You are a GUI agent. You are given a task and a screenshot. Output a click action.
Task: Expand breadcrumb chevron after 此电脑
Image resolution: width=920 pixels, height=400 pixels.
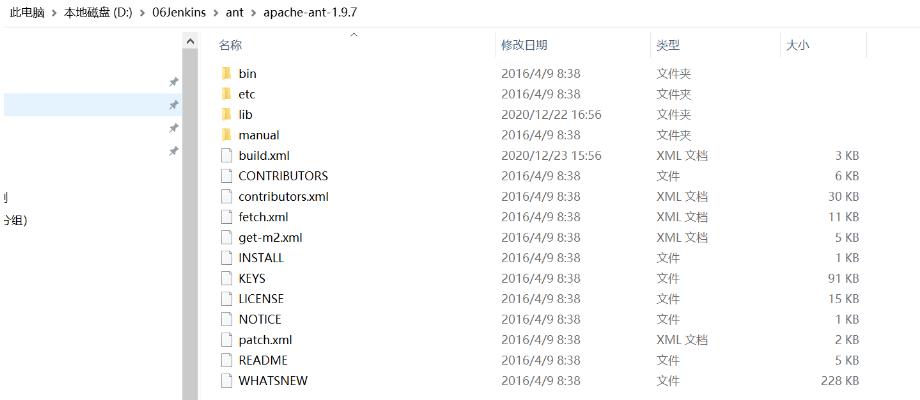click(x=55, y=13)
